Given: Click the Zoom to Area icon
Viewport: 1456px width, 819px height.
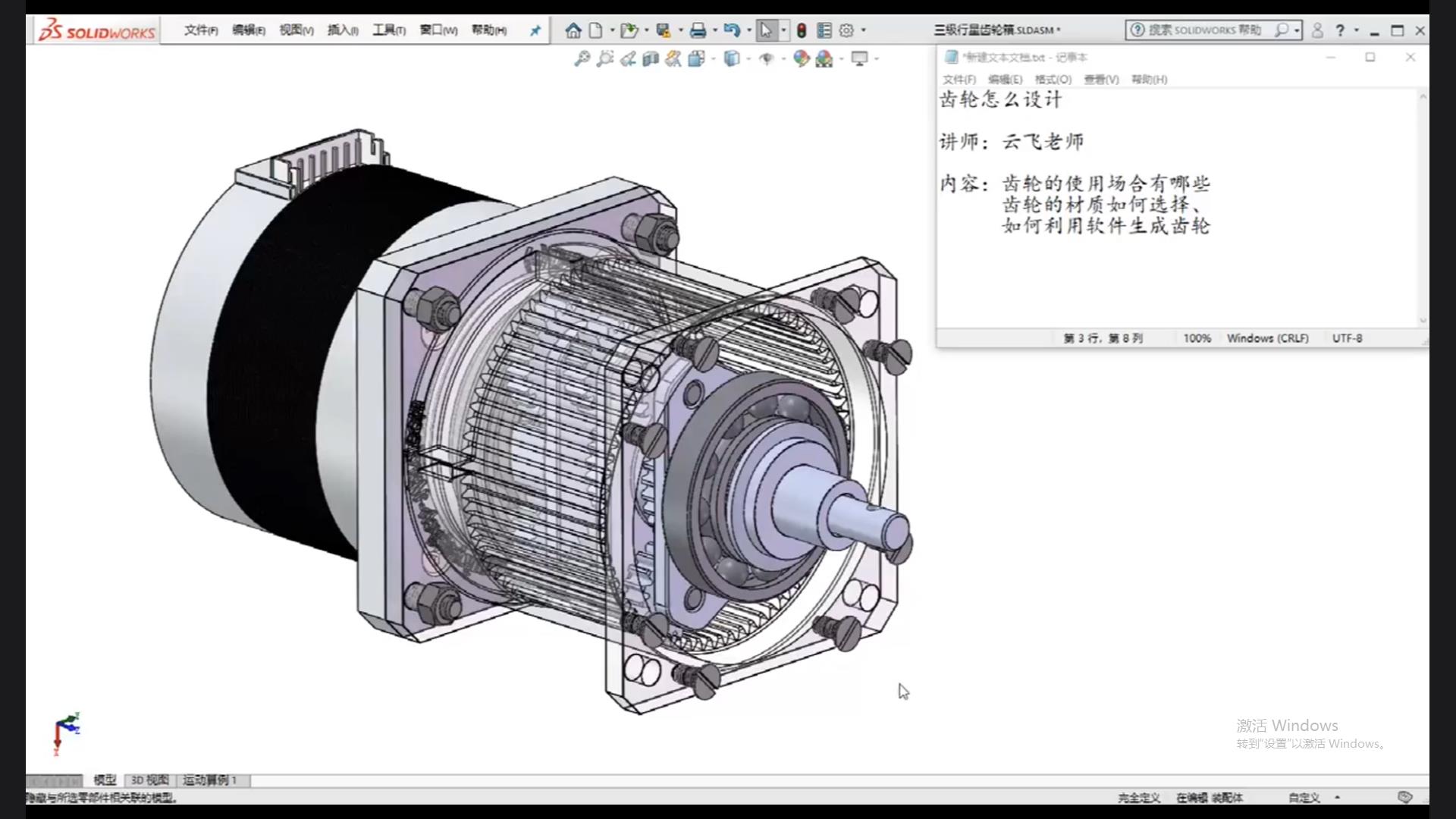Looking at the screenshot, I should tap(605, 58).
